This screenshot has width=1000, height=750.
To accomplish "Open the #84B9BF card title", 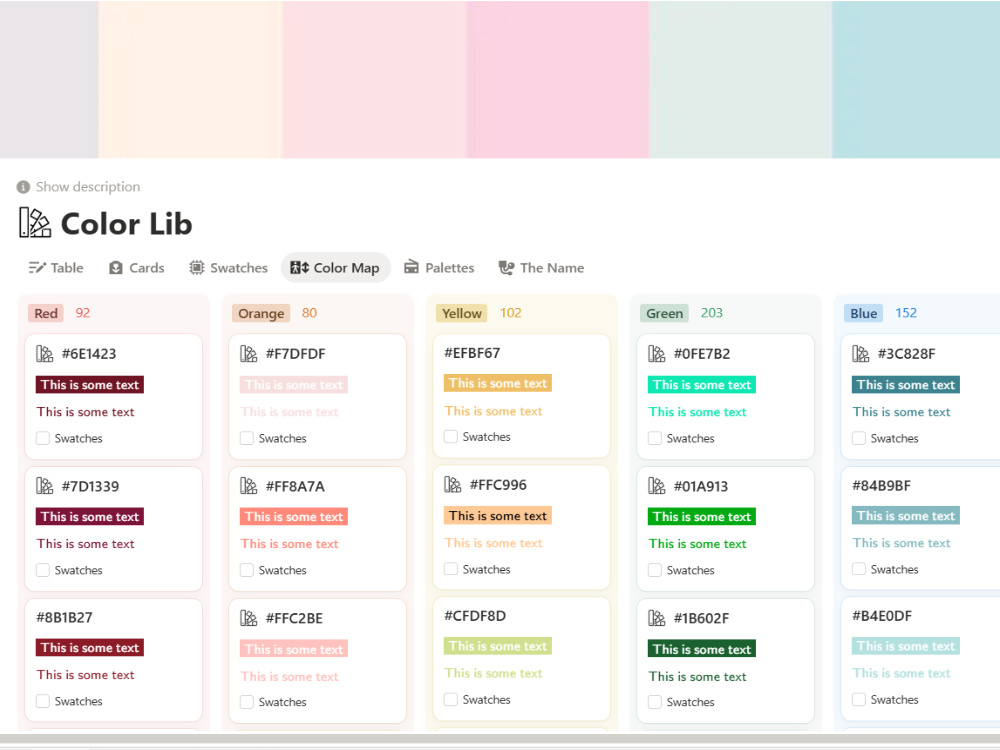I will (881, 485).
